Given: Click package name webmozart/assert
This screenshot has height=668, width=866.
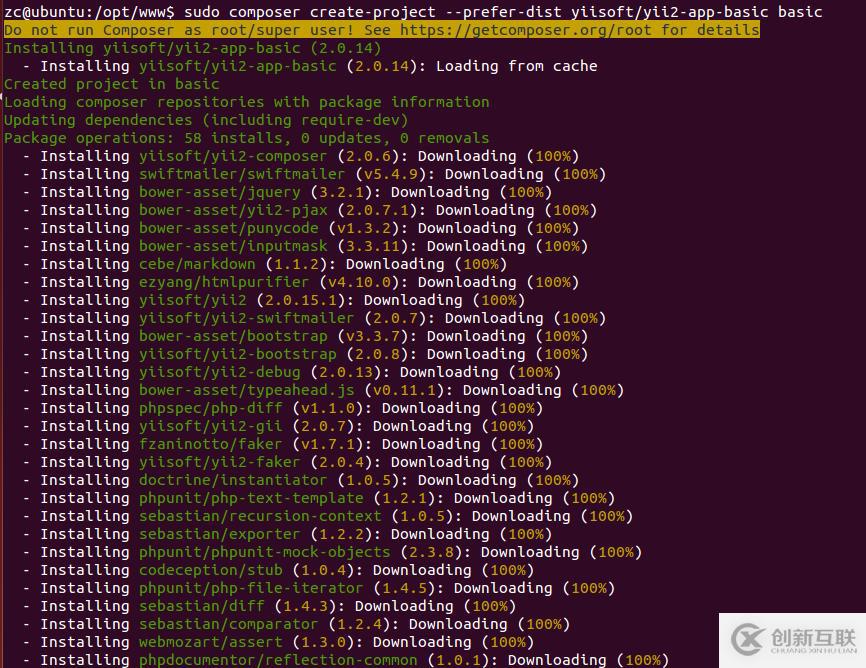Looking at the screenshot, I should (x=210, y=642).
